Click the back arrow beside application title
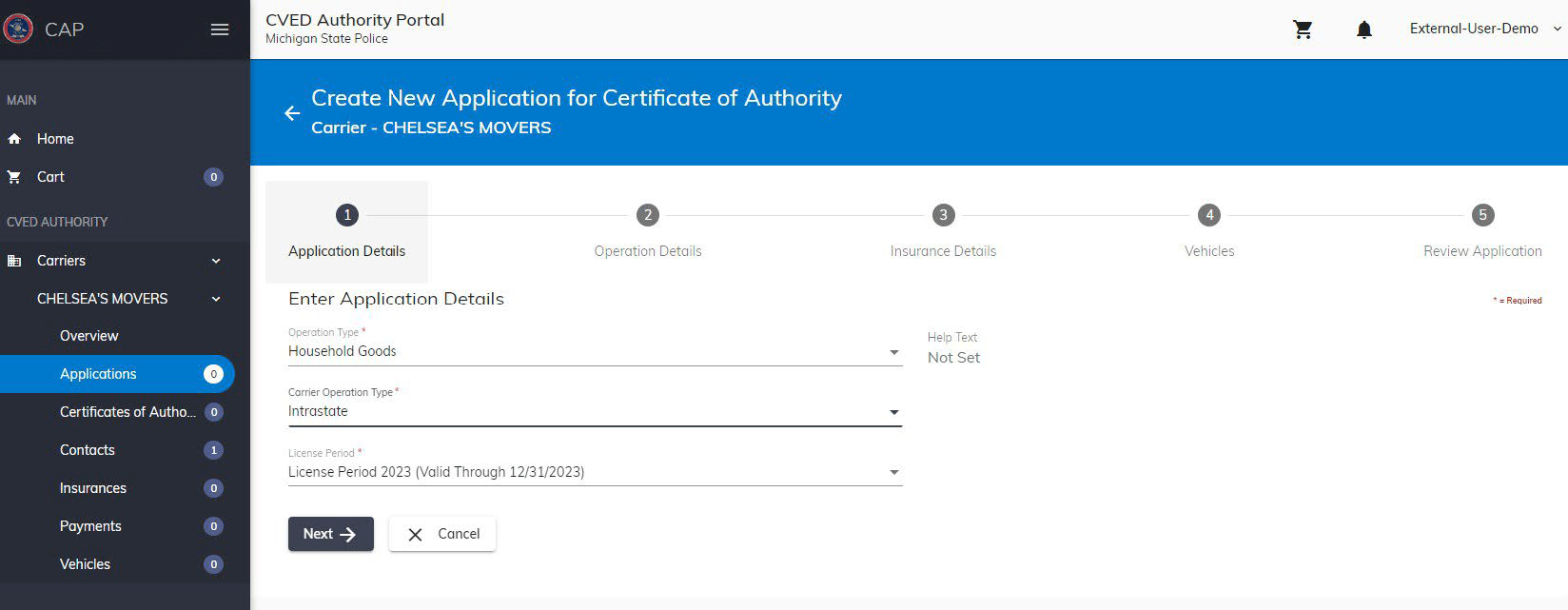Viewport: 1568px width, 610px height. [292, 113]
